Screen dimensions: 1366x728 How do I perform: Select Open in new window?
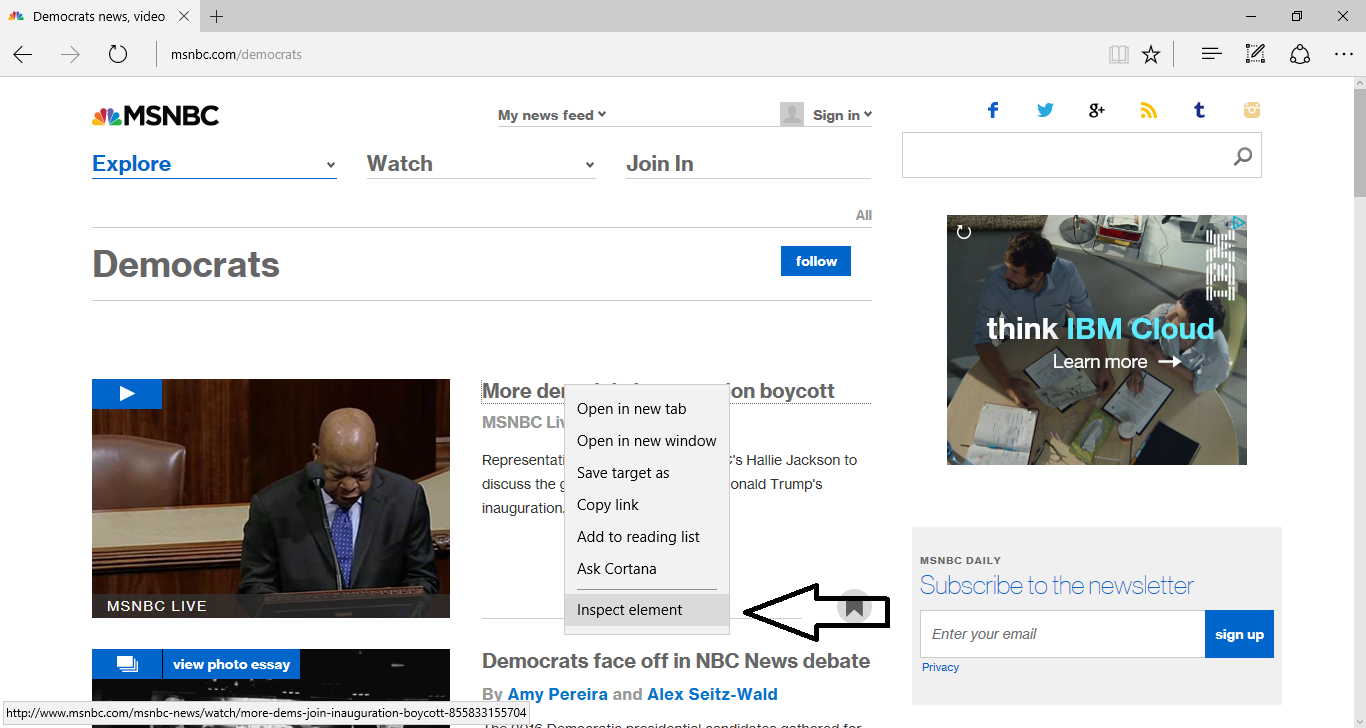pos(647,441)
